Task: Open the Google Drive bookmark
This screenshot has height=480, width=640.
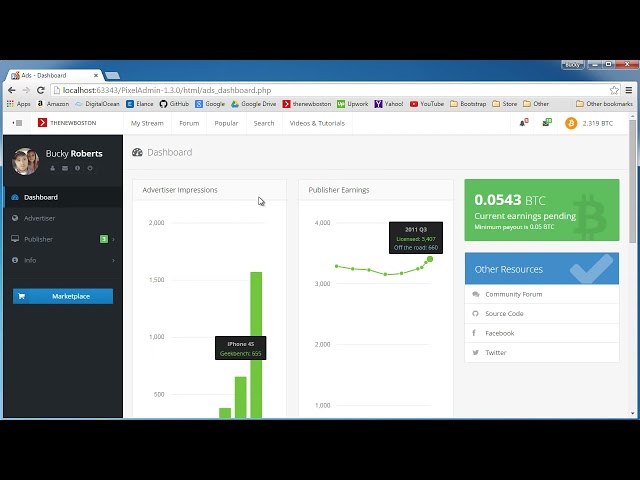Action: (x=253, y=104)
